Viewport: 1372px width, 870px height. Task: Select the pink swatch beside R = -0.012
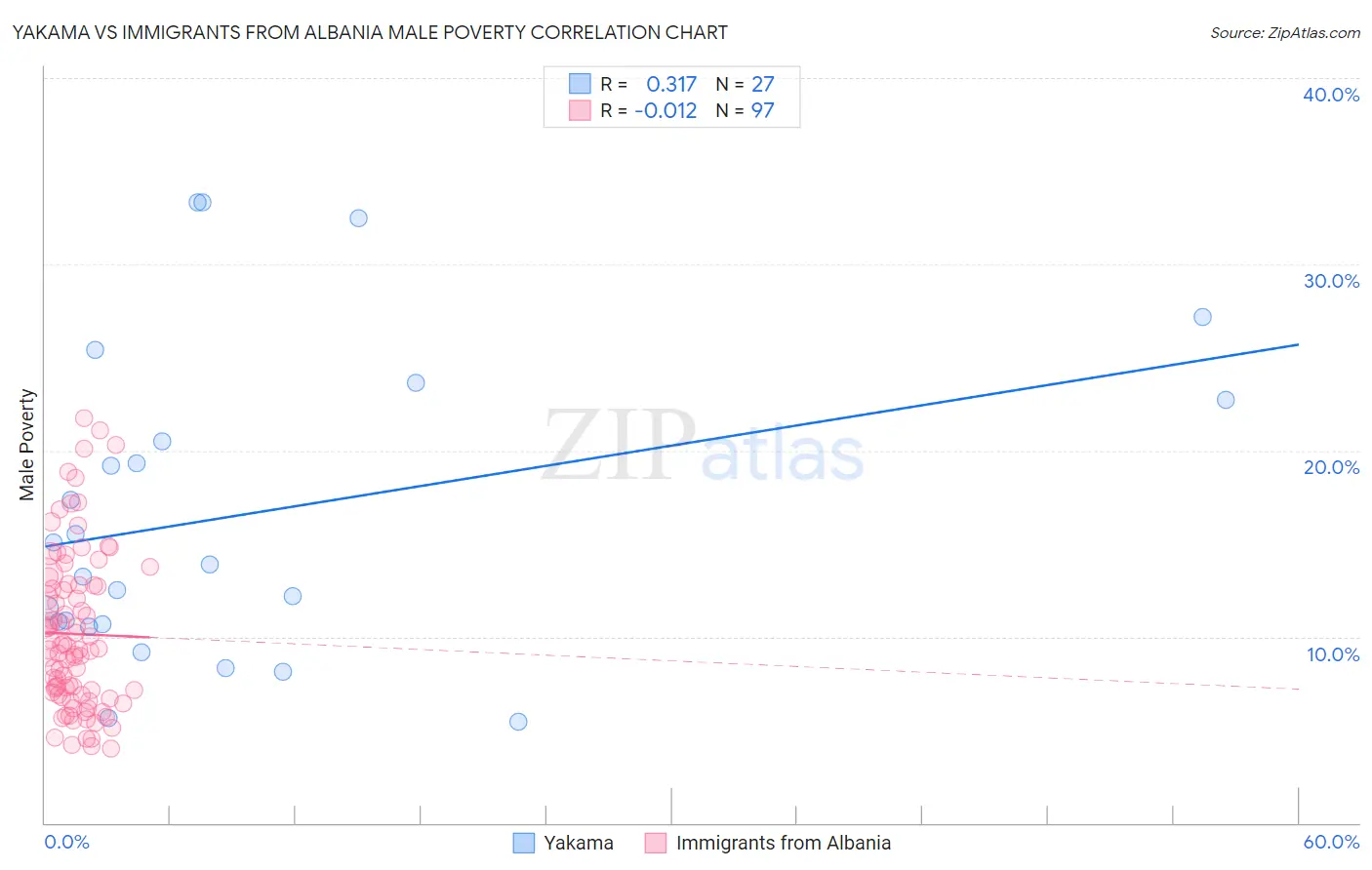tap(580, 110)
